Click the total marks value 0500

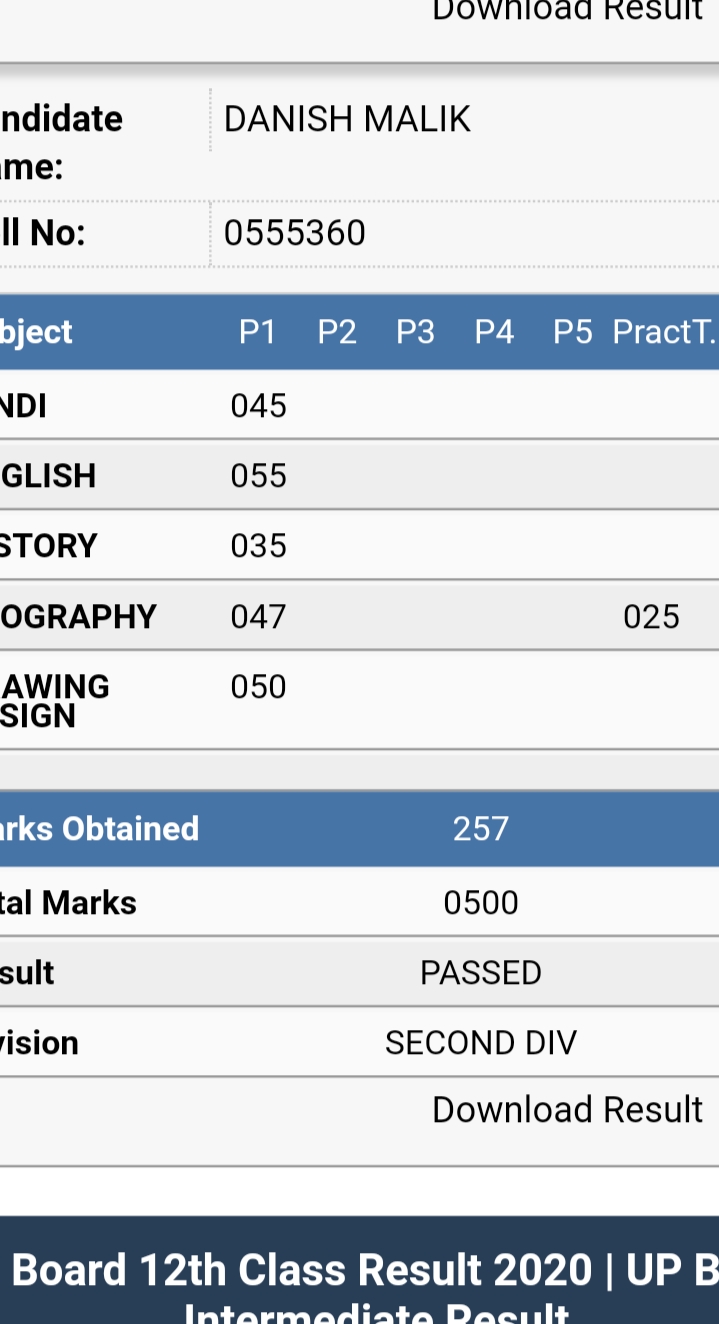pyautogui.click(x=481, y=903)
